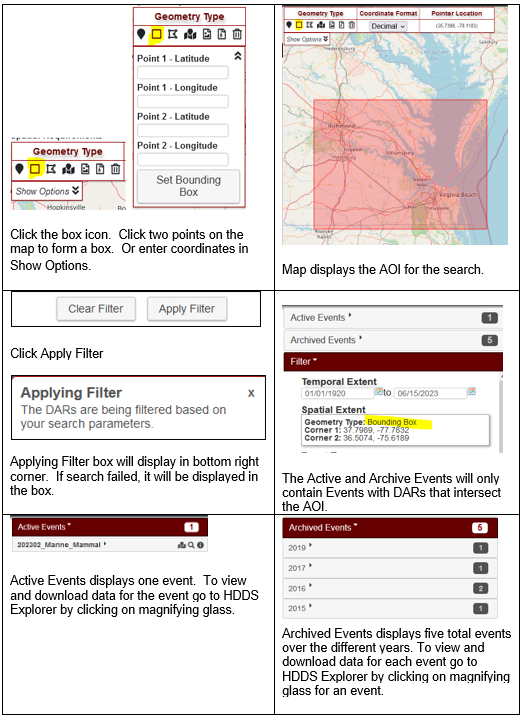Click the Point 2 - Latitude input field

pyautogui.click(x=183, y=130)
